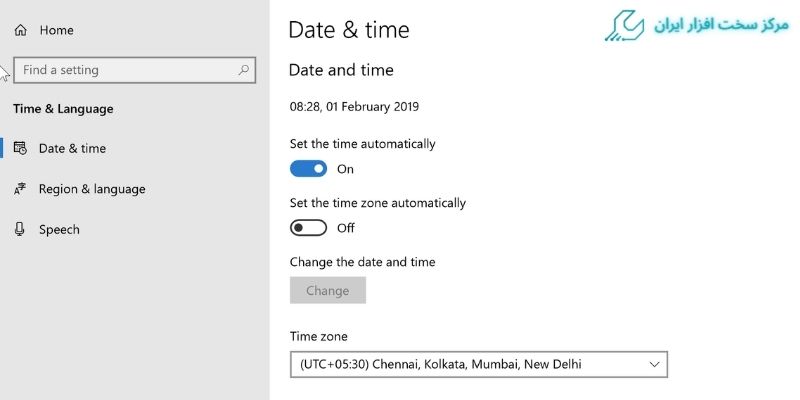Click the Persian watermark text
800x400 pixels.
click(x=721, y=25)
